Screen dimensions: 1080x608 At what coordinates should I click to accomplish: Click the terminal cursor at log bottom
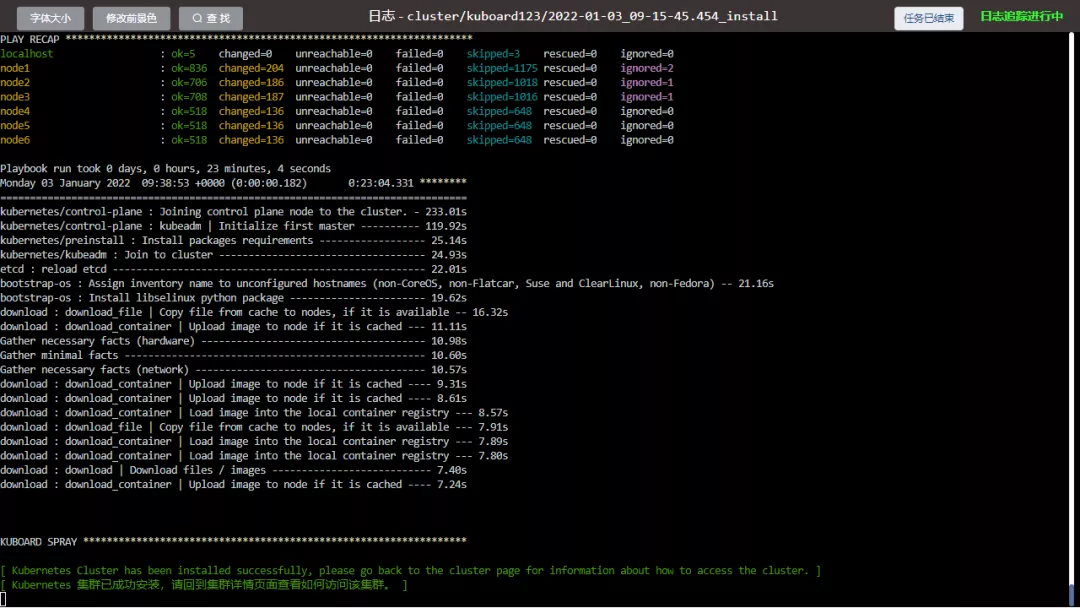(3, 600)
